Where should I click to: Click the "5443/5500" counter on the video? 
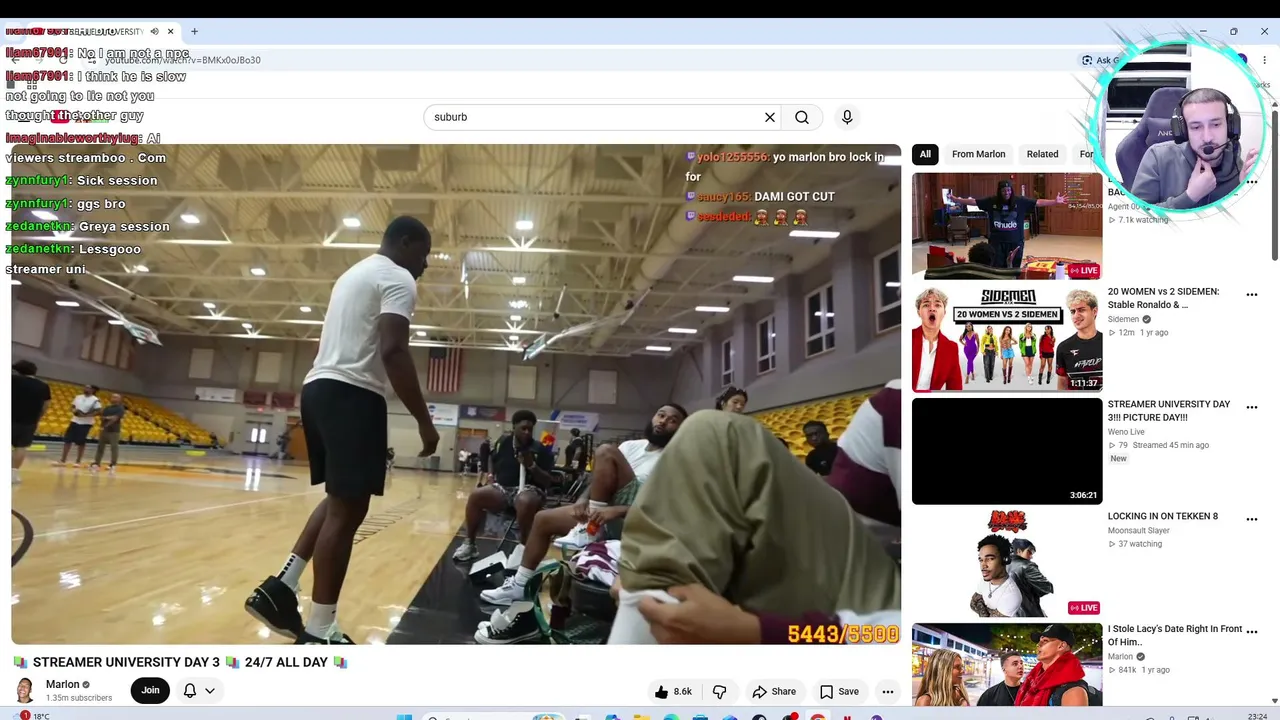843,634
